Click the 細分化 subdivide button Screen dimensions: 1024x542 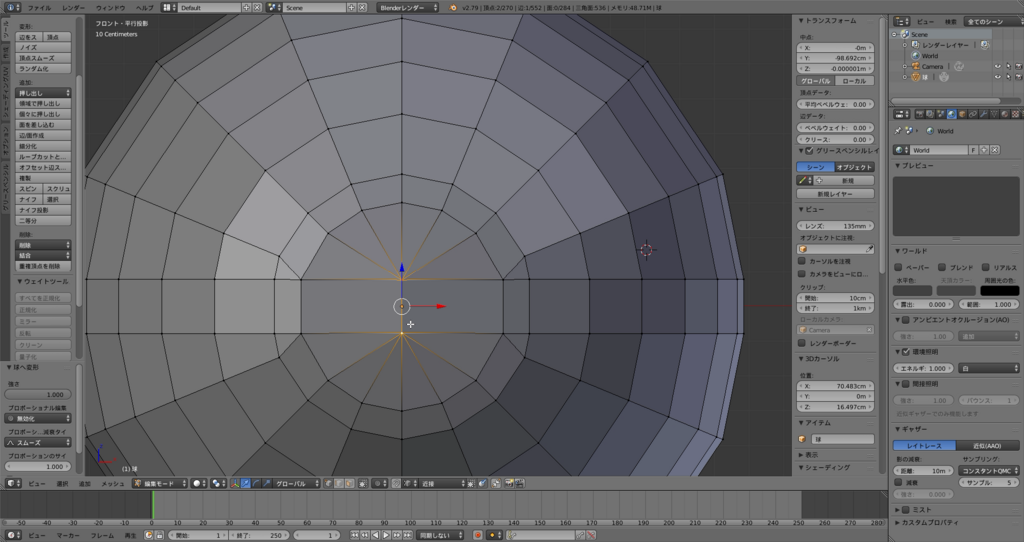43,146
